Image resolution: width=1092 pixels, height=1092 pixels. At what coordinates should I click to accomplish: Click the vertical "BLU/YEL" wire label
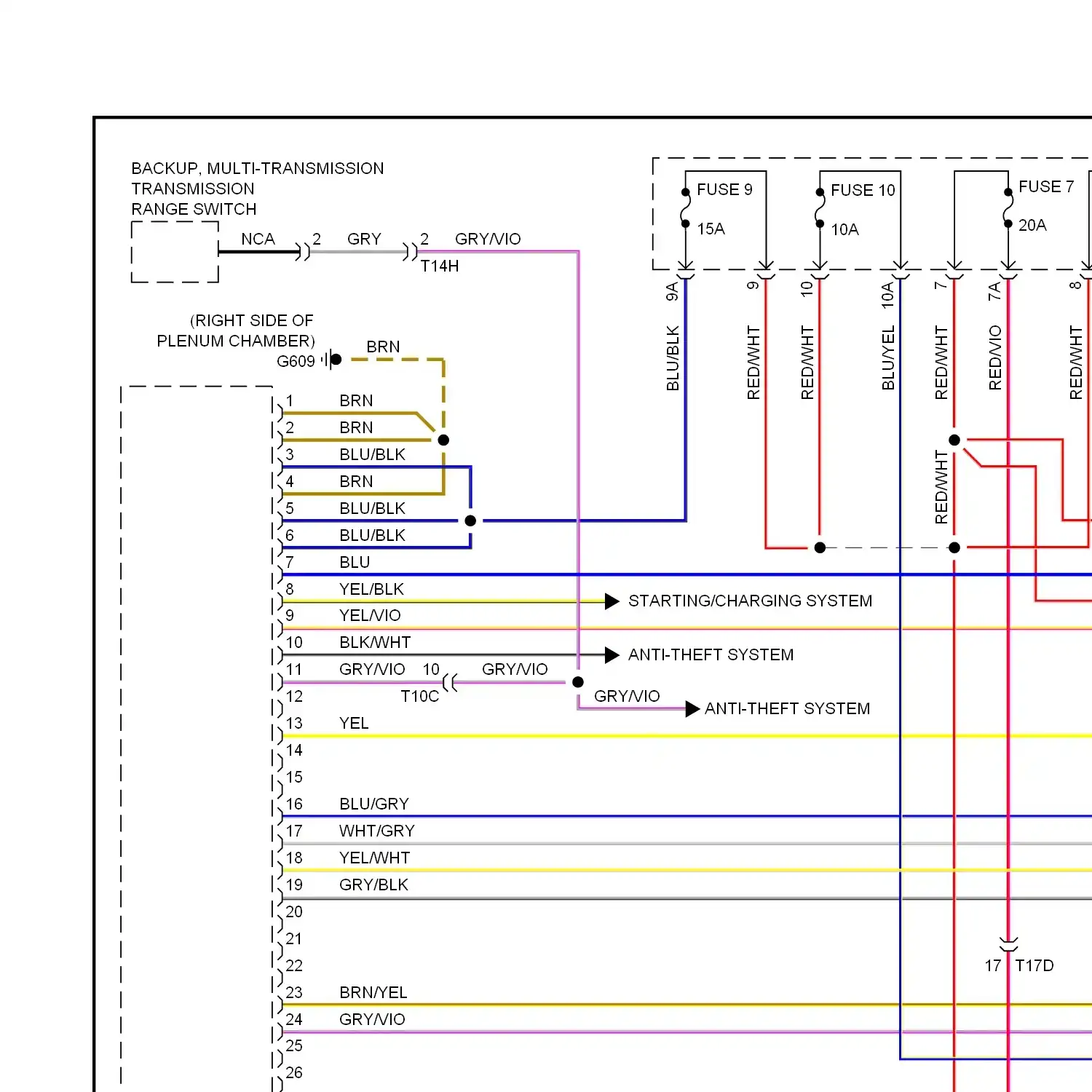point(888,358)
